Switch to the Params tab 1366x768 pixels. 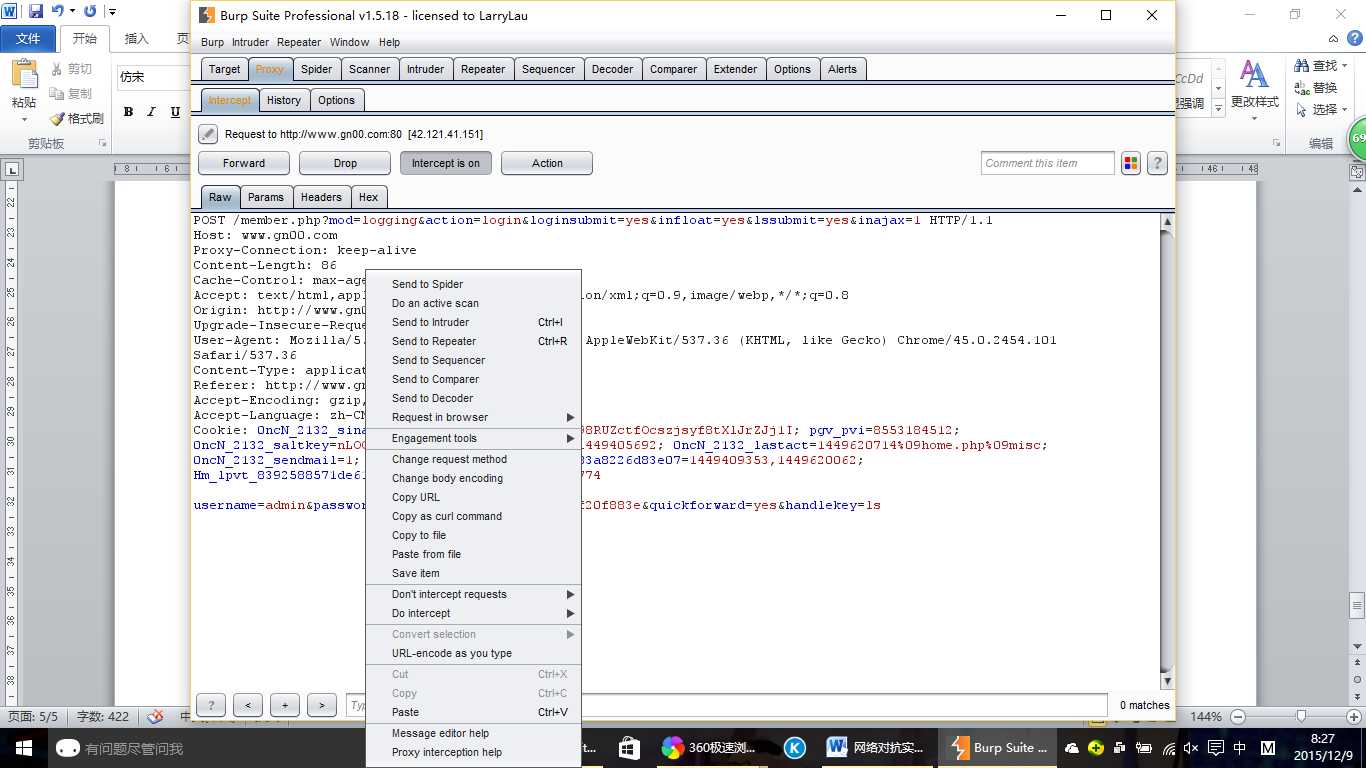tap(266, 197)
